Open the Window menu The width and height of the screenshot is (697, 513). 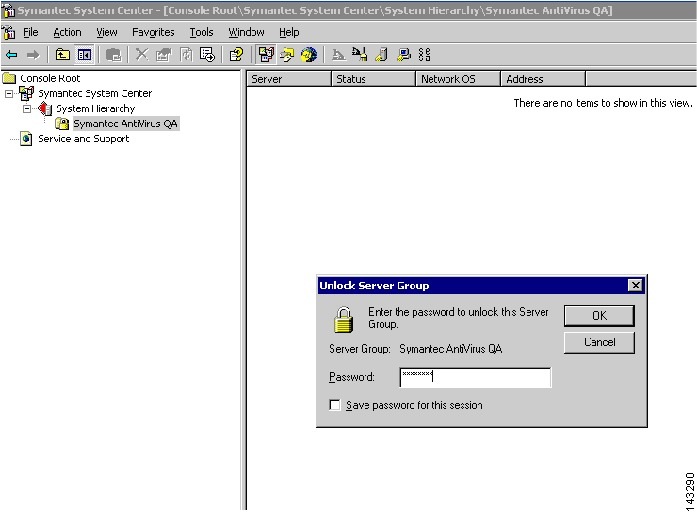(246, 32)
